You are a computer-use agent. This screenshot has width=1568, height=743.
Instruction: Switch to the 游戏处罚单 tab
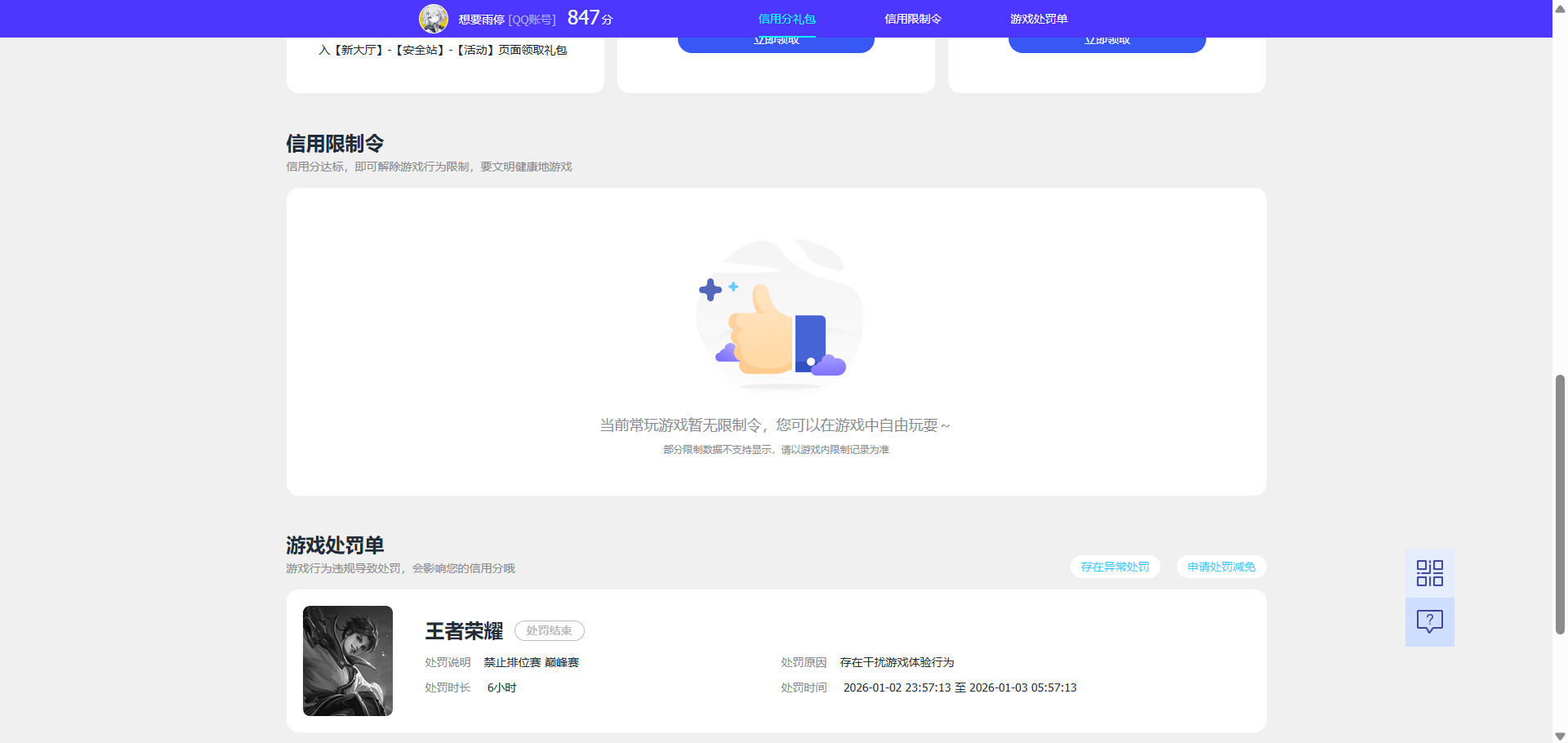click(1039, 19)
